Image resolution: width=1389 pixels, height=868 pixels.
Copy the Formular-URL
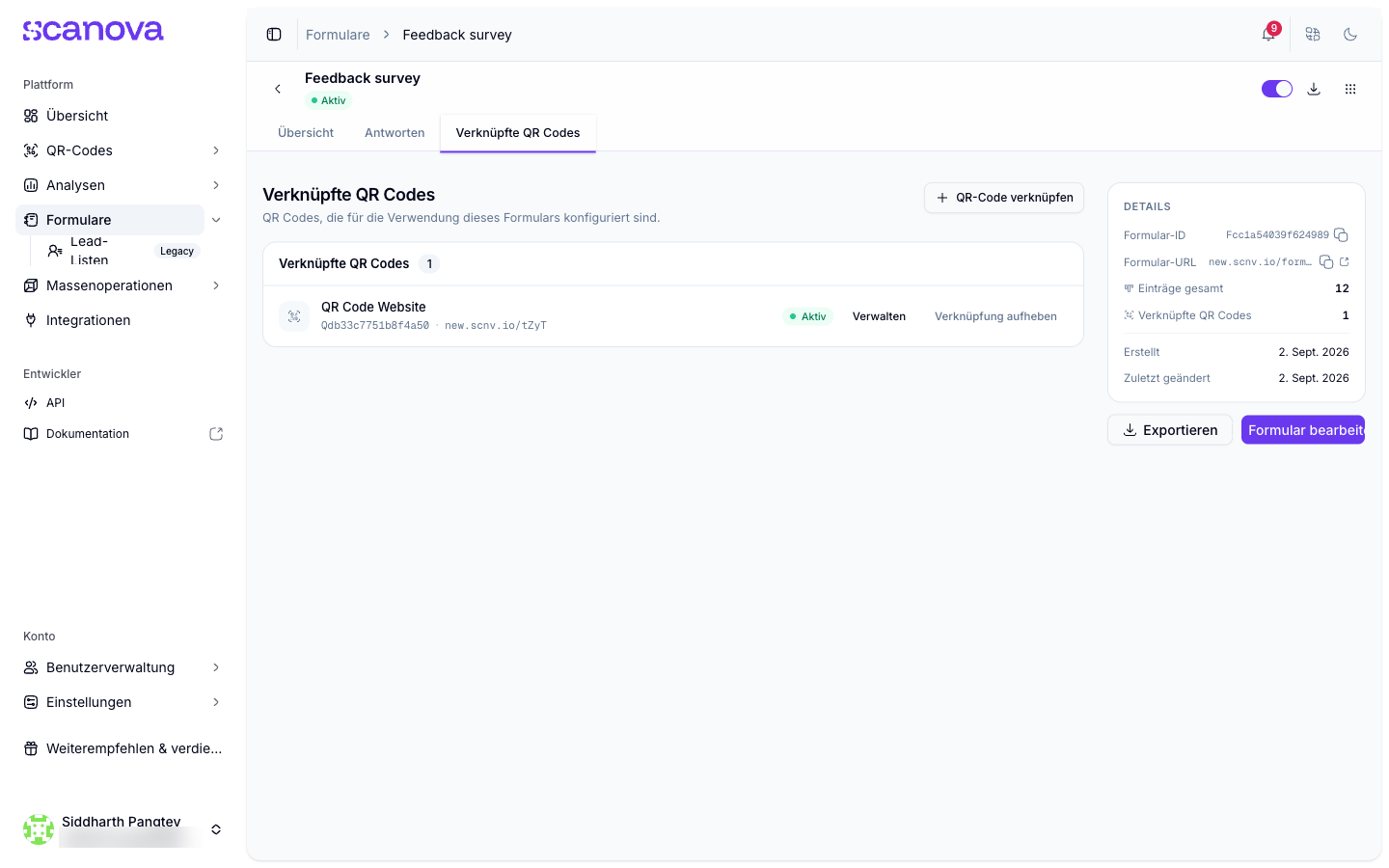click(1326, 262)
